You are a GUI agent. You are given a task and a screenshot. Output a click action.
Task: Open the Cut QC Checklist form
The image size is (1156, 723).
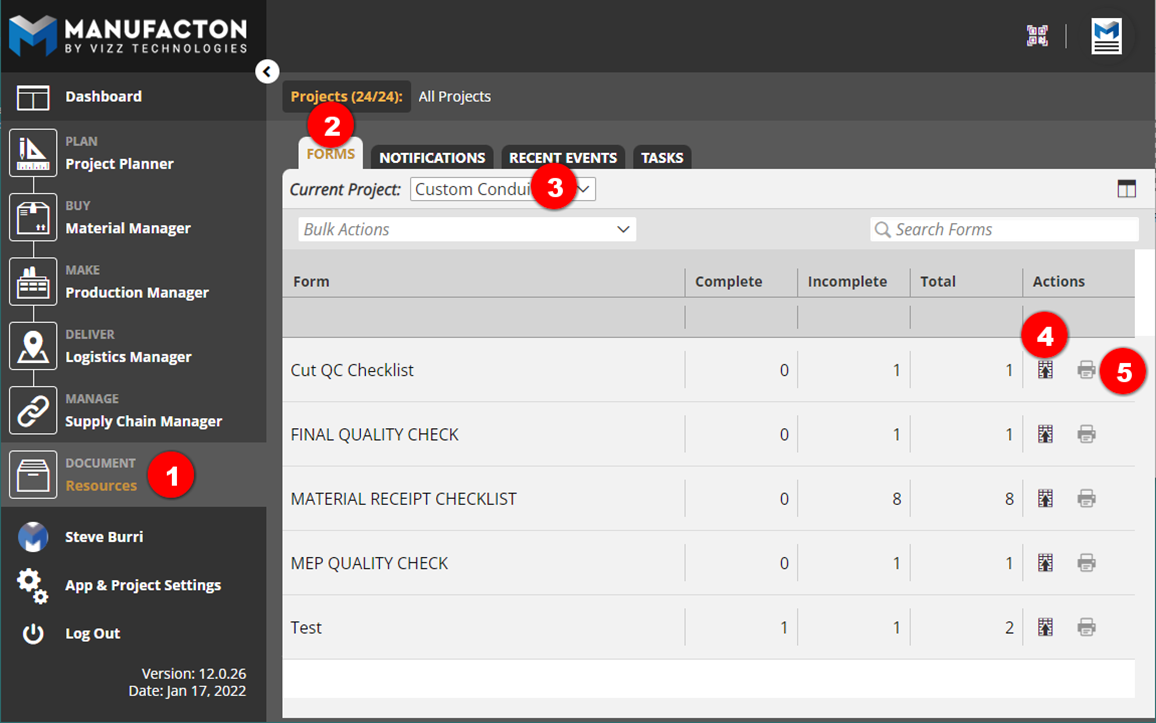click(352, 370)
